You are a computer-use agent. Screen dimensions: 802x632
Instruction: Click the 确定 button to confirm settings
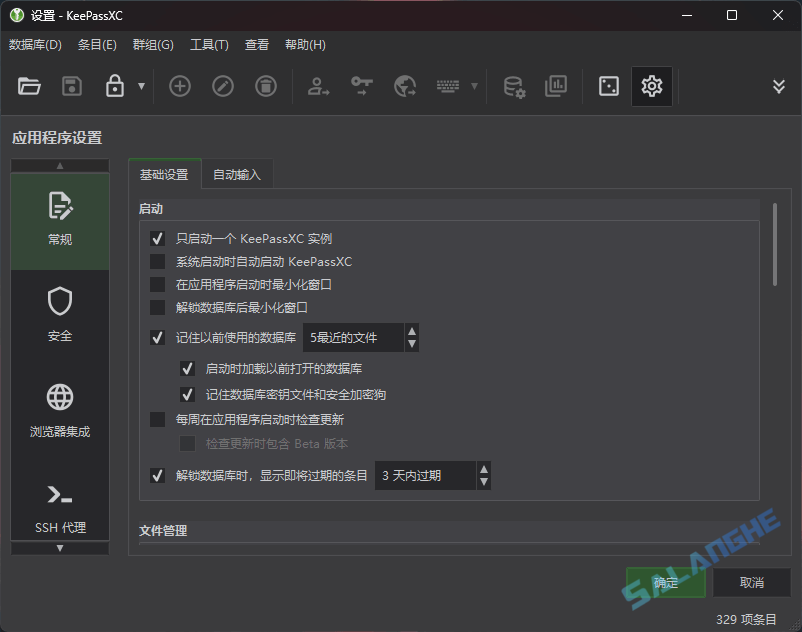[665, 582]
